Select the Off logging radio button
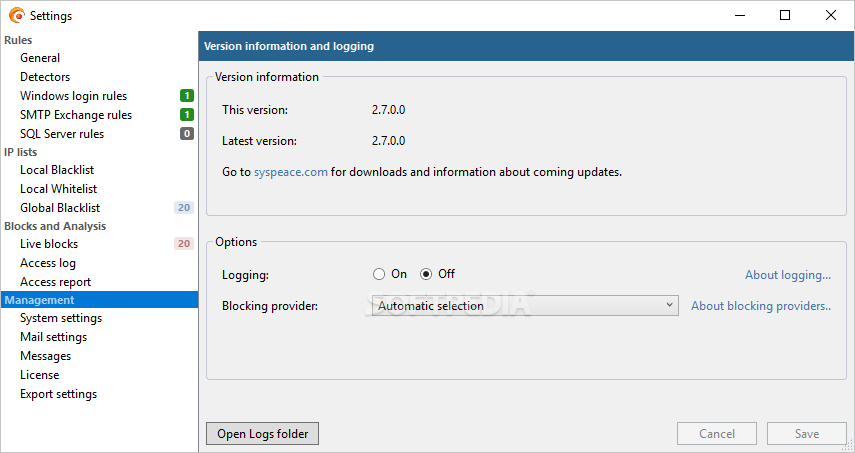855x453 pixels. 426,274
